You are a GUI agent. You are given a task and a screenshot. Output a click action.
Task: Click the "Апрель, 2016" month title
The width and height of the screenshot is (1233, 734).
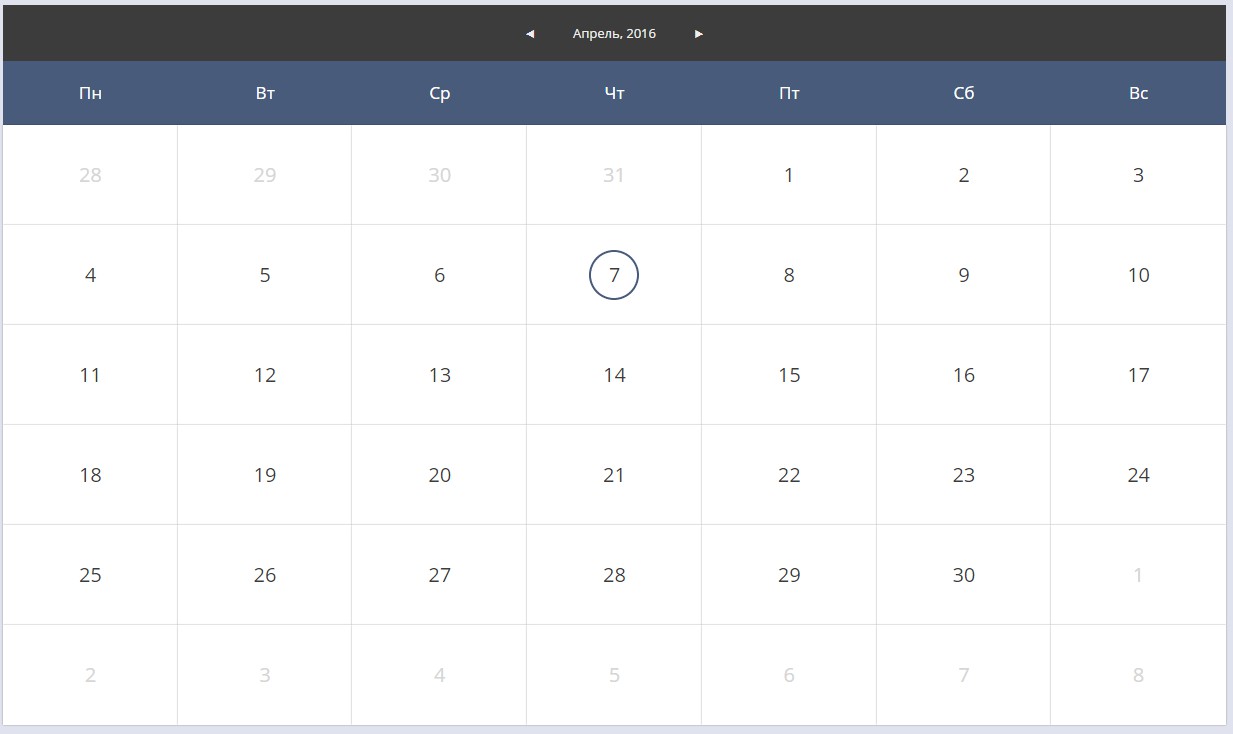614,34
